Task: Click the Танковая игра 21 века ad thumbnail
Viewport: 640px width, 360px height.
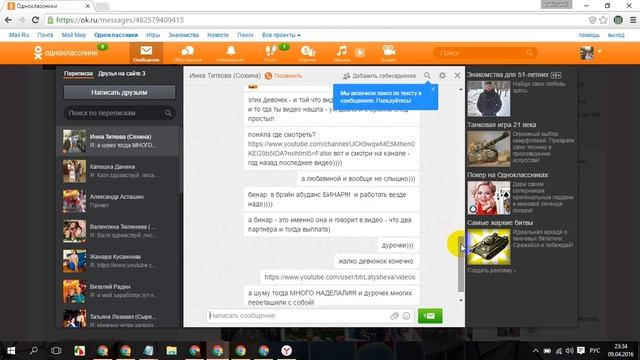Action: pyautogui.click(x=489, y=149)
